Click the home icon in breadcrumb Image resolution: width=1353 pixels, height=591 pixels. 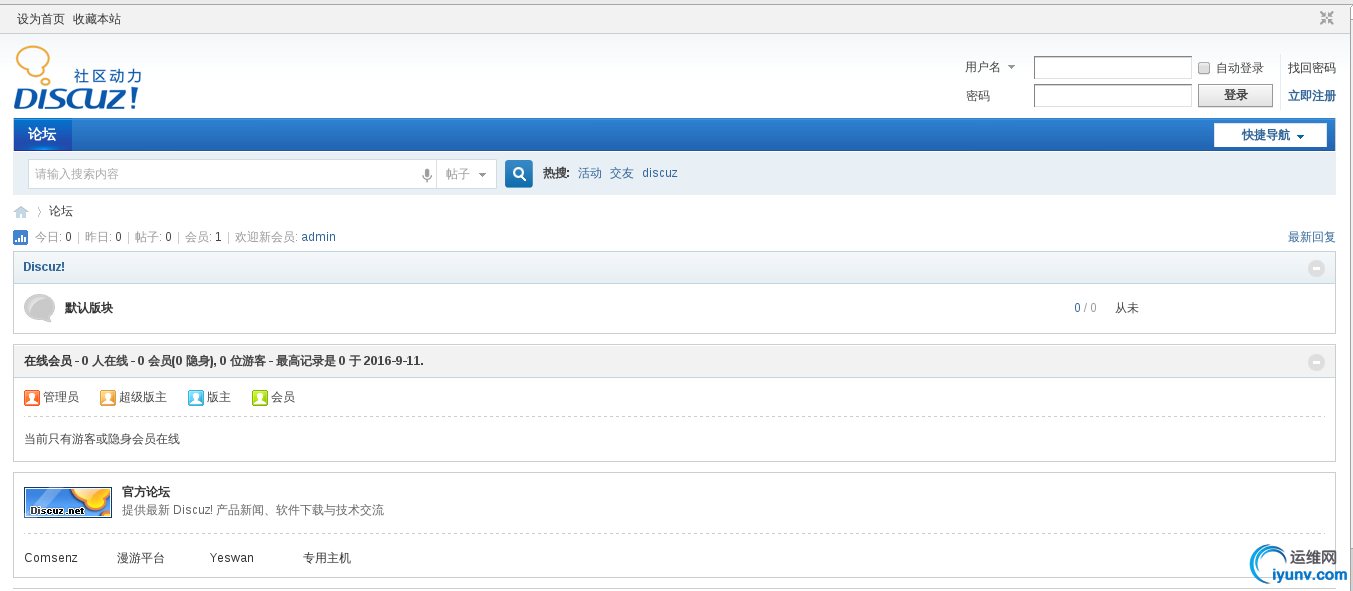pos(21,212)
